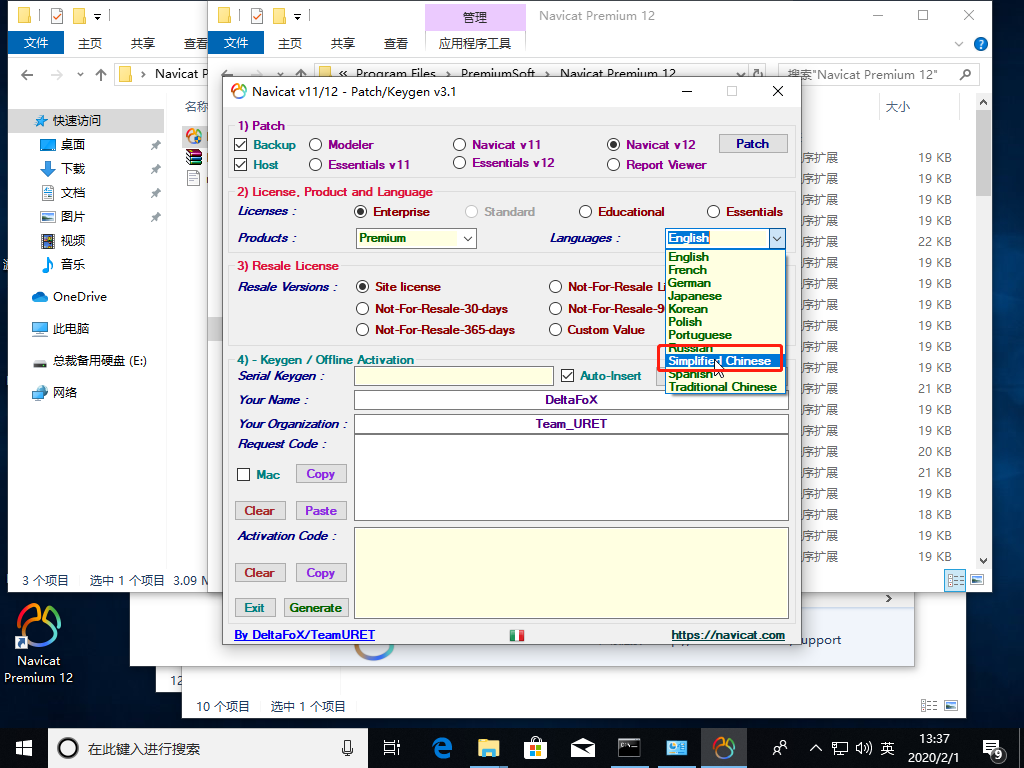Toggle Auto-Insert checkbox
1024x768 pixels.
click(x=568, y=376)
